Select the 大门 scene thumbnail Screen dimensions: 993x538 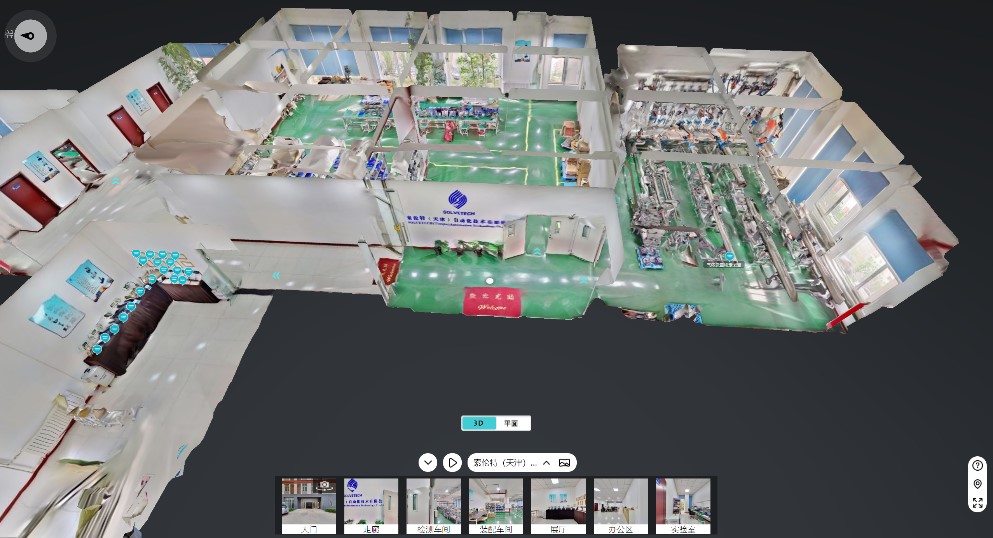tap(309, 505)
